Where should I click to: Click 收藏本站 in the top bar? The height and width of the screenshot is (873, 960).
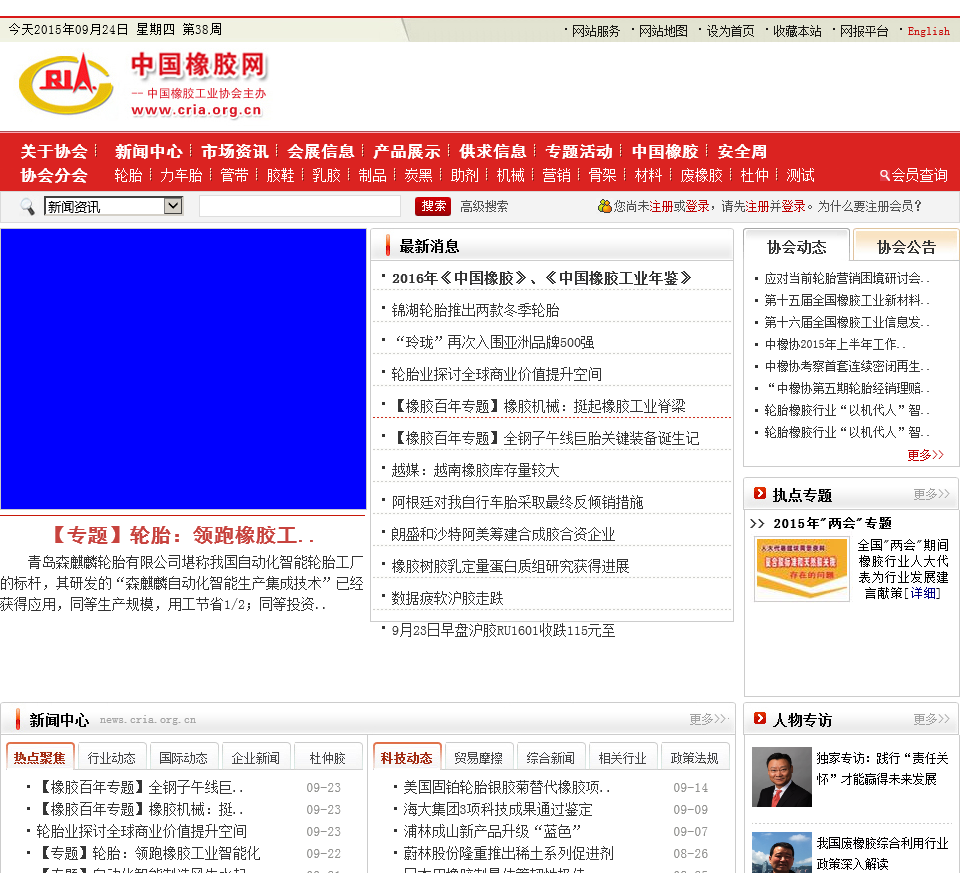point(797,31)
